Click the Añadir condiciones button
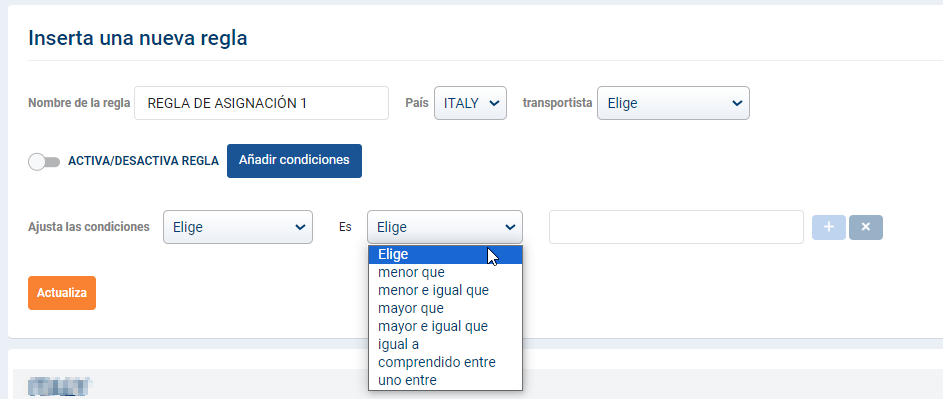943x399 pixels. [x=294, y=161]
